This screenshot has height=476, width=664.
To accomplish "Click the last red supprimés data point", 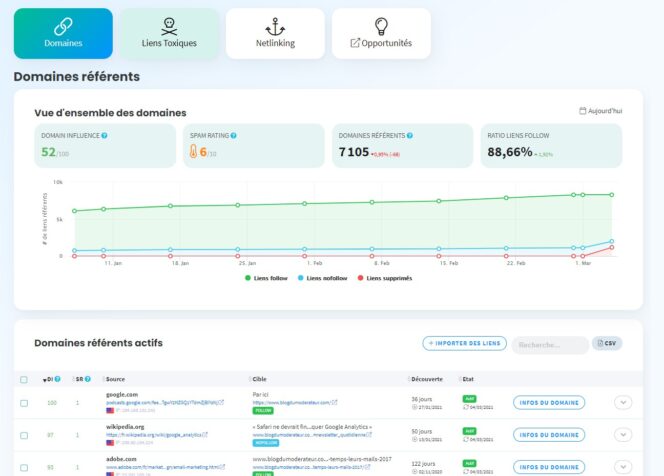I will tap(611, 247).
